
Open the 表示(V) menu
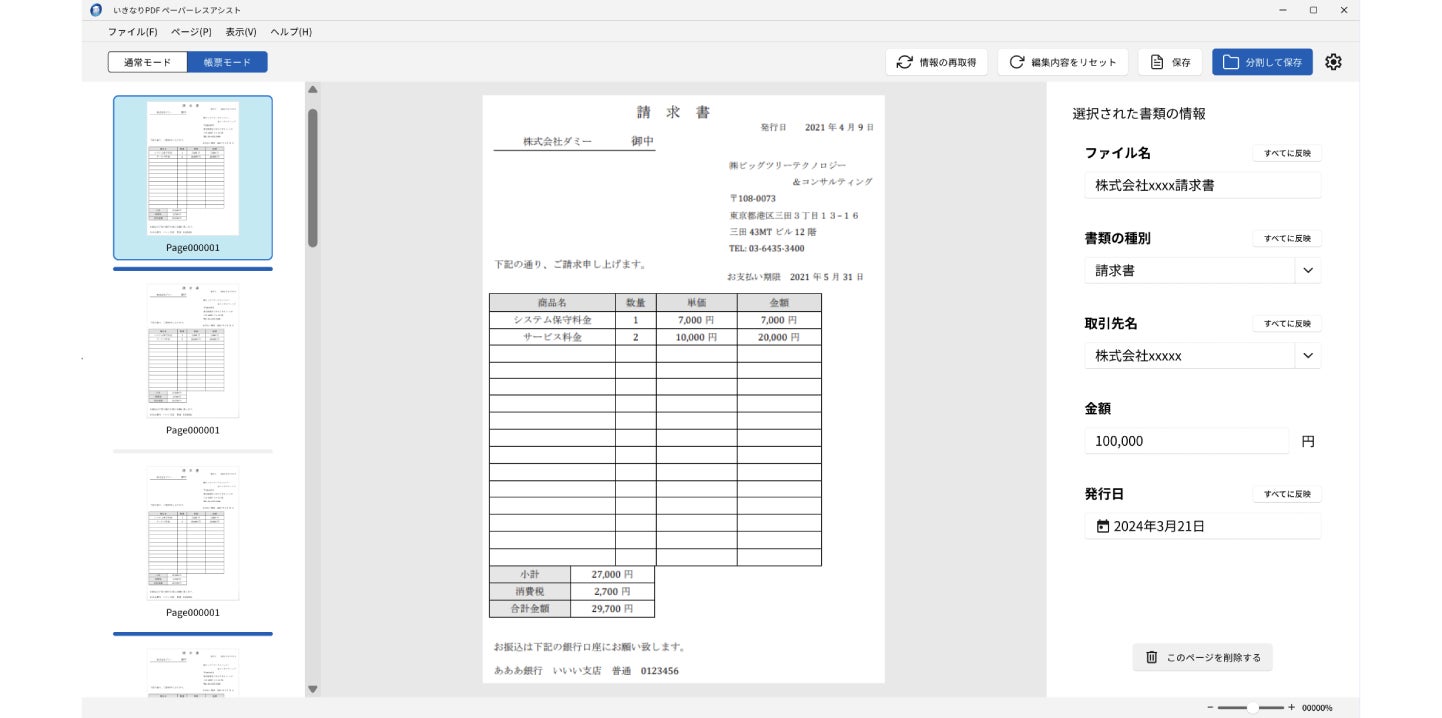point(241,32)
